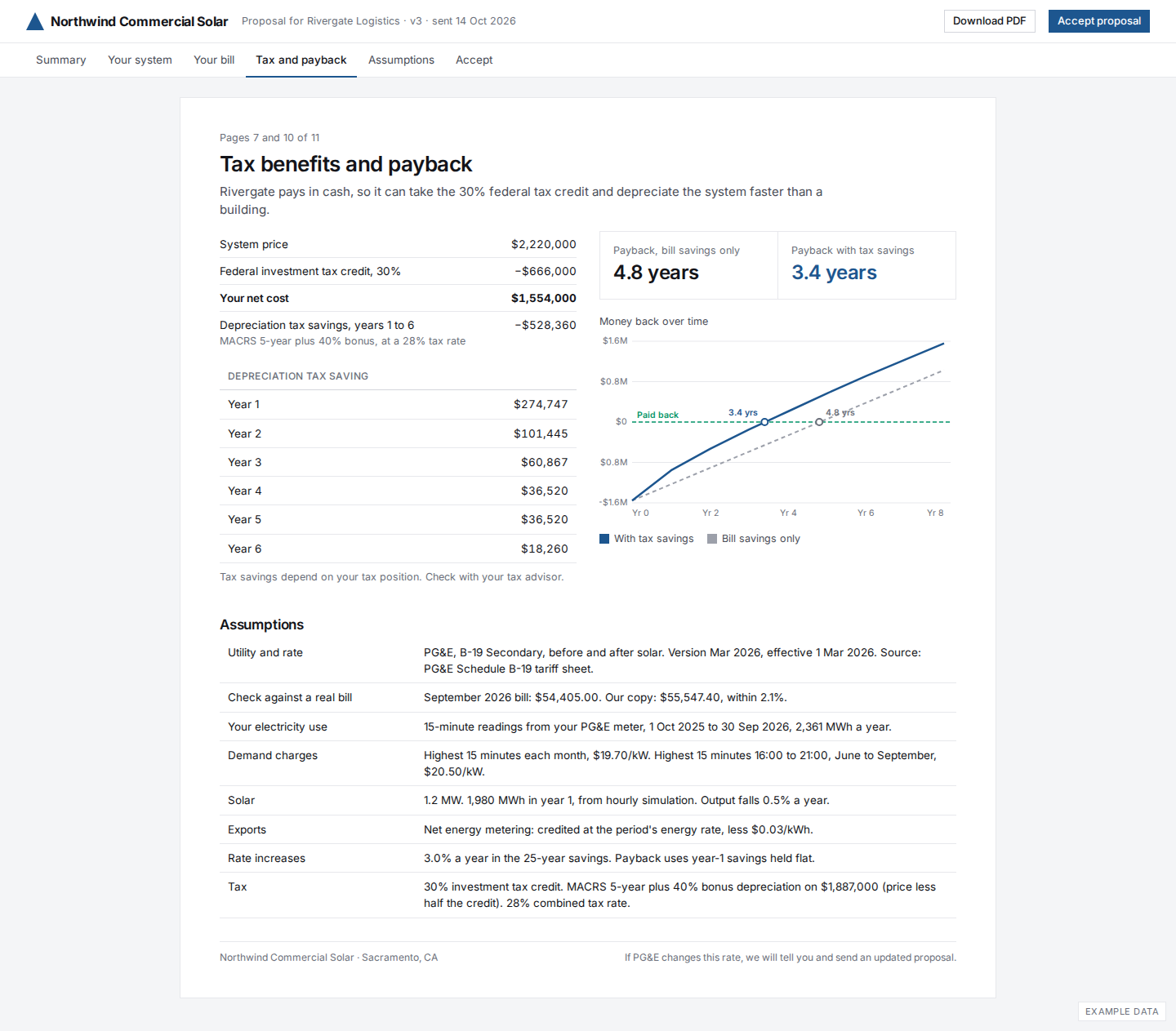
Task: Select the Tax and payback tab
Action: (x=301, y=60)
